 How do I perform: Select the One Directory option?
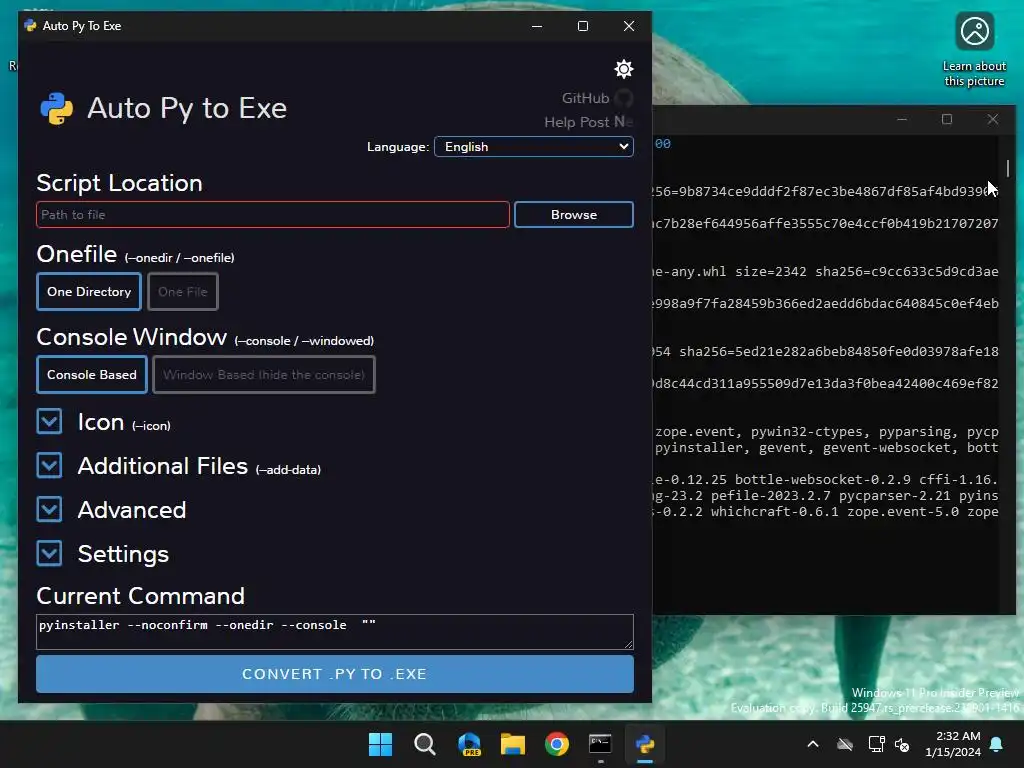(x=89, y=291)
